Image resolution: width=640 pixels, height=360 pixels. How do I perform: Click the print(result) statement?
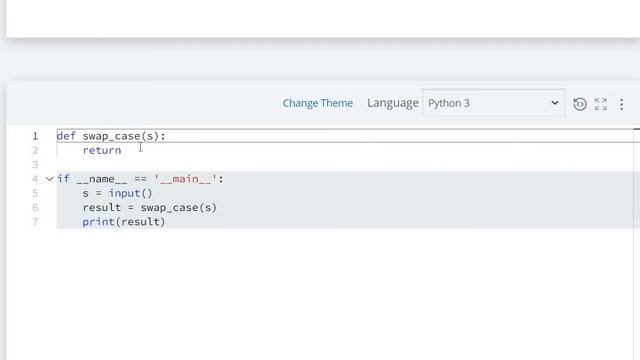(124, 222)
